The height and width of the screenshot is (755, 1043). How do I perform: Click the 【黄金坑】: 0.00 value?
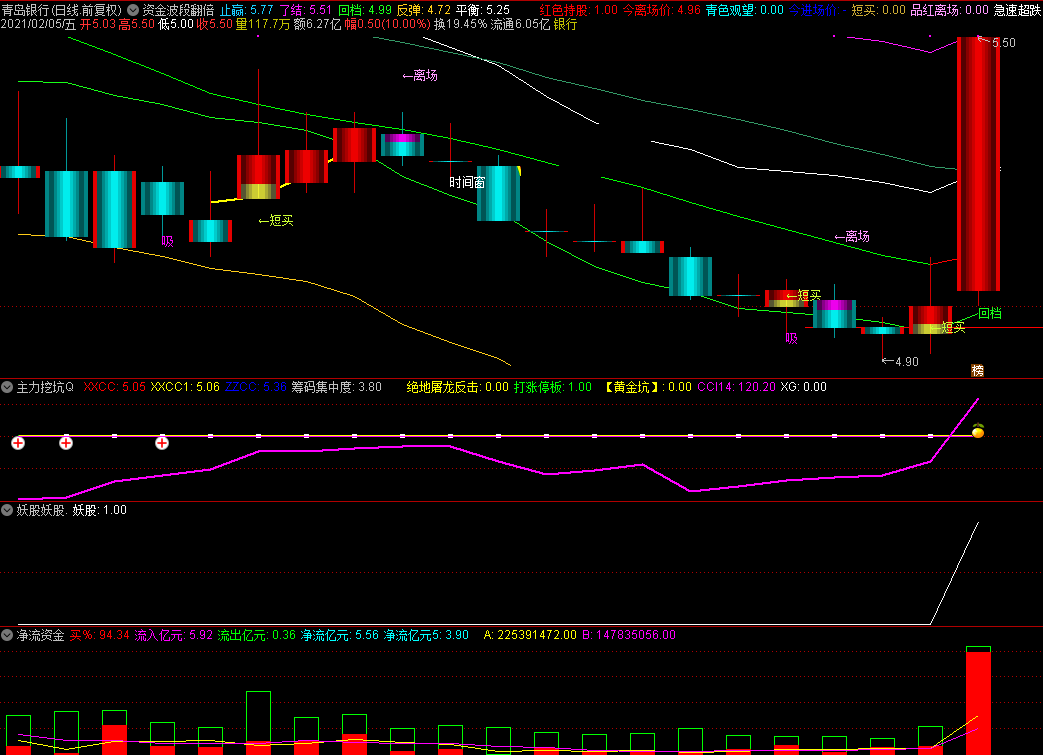tap(648, 387)
